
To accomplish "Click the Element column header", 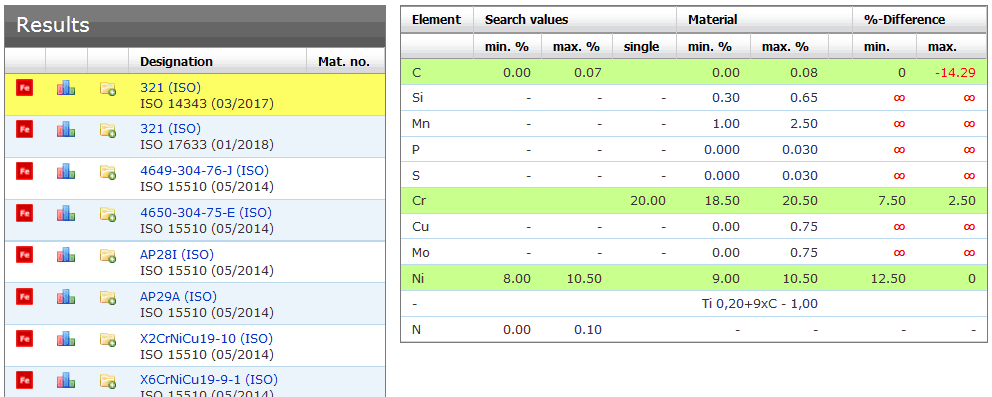I will click(437, 20).
